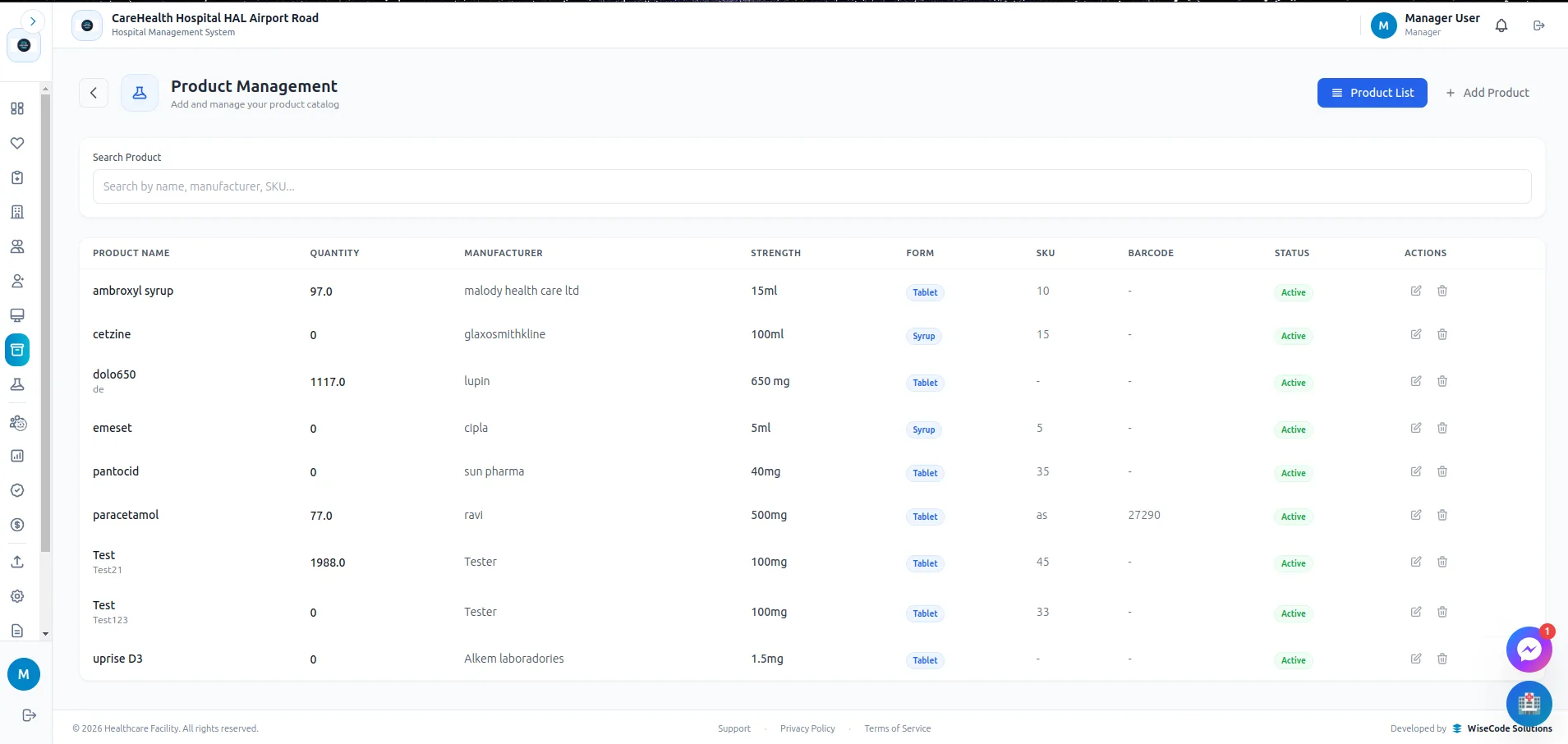Open the bar chart reports icon
This screenshot has height=744, width=1568.
pyautogui.click(x=17, y=456)
